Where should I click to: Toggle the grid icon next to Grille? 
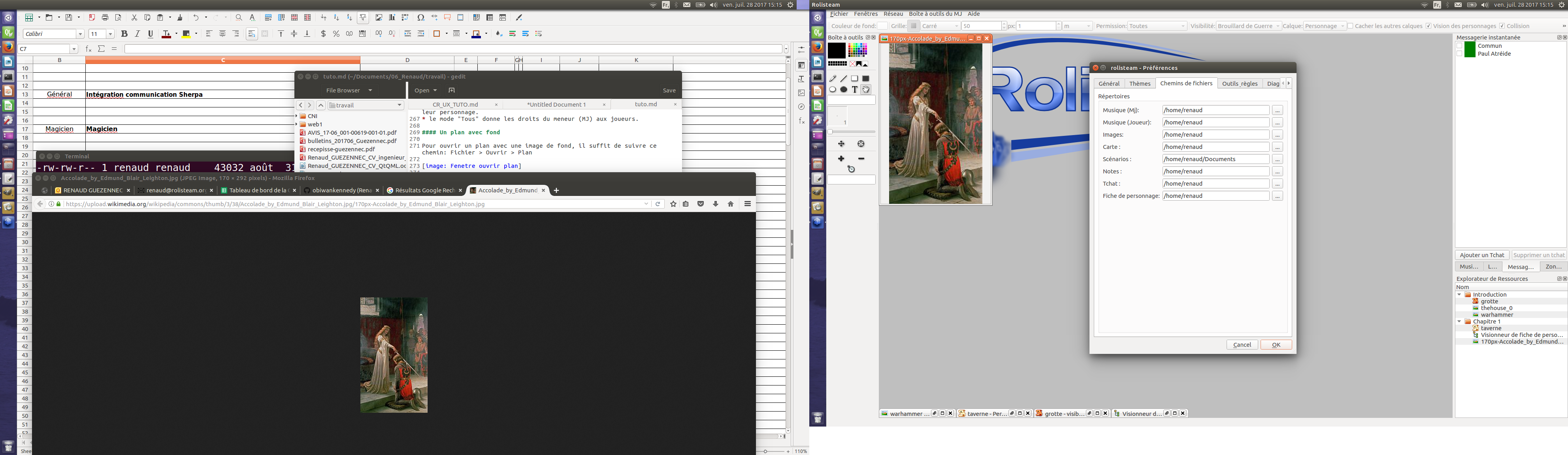tap(914, 26)
